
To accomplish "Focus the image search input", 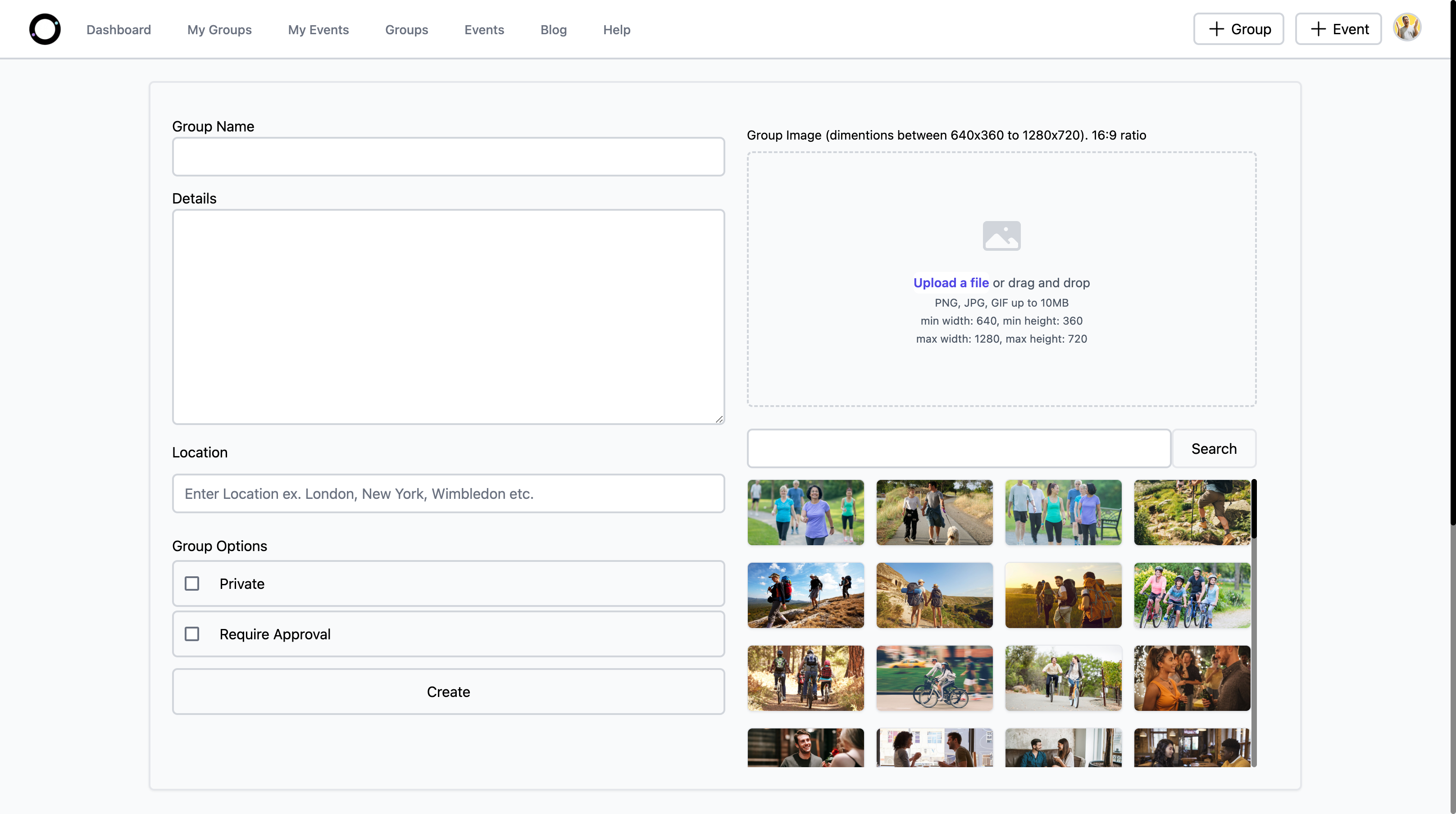I will click(959, 448).
